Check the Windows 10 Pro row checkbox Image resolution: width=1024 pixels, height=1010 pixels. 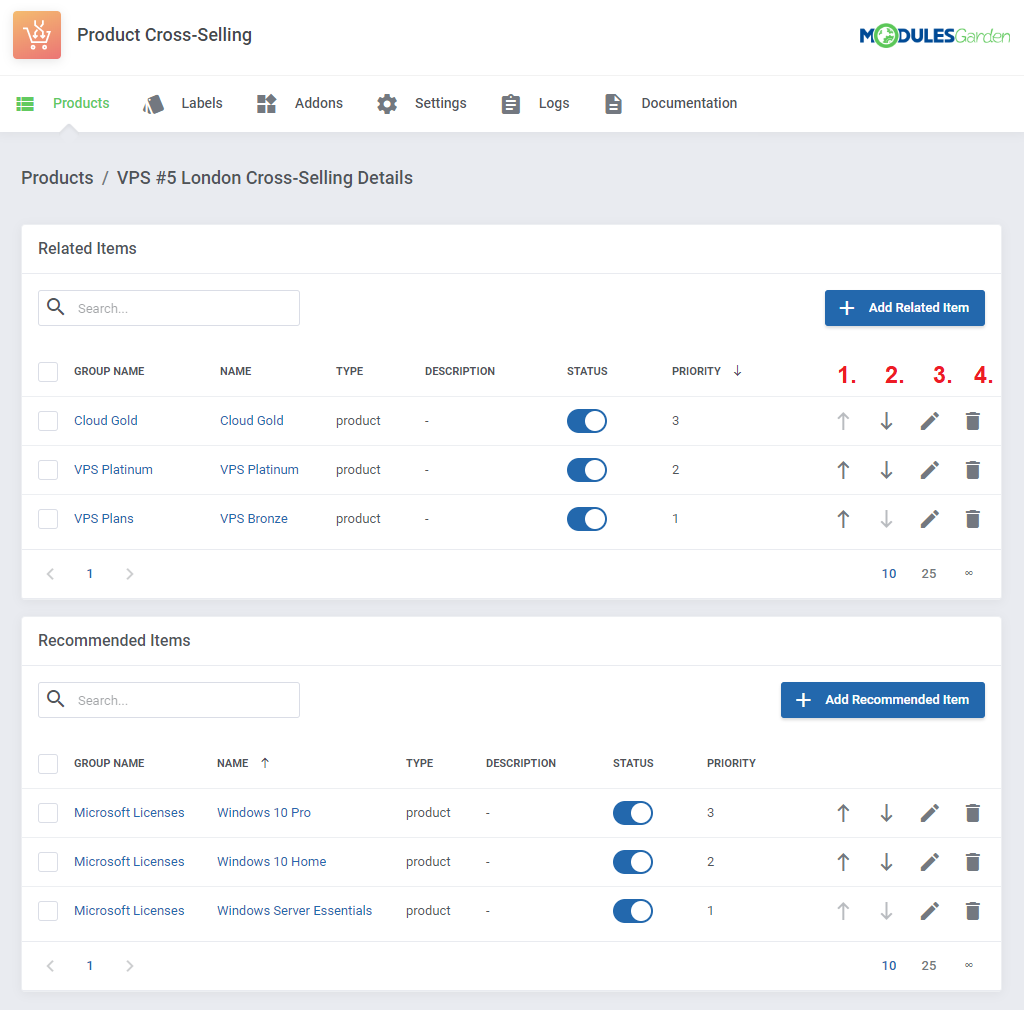[x=48, y=813]
